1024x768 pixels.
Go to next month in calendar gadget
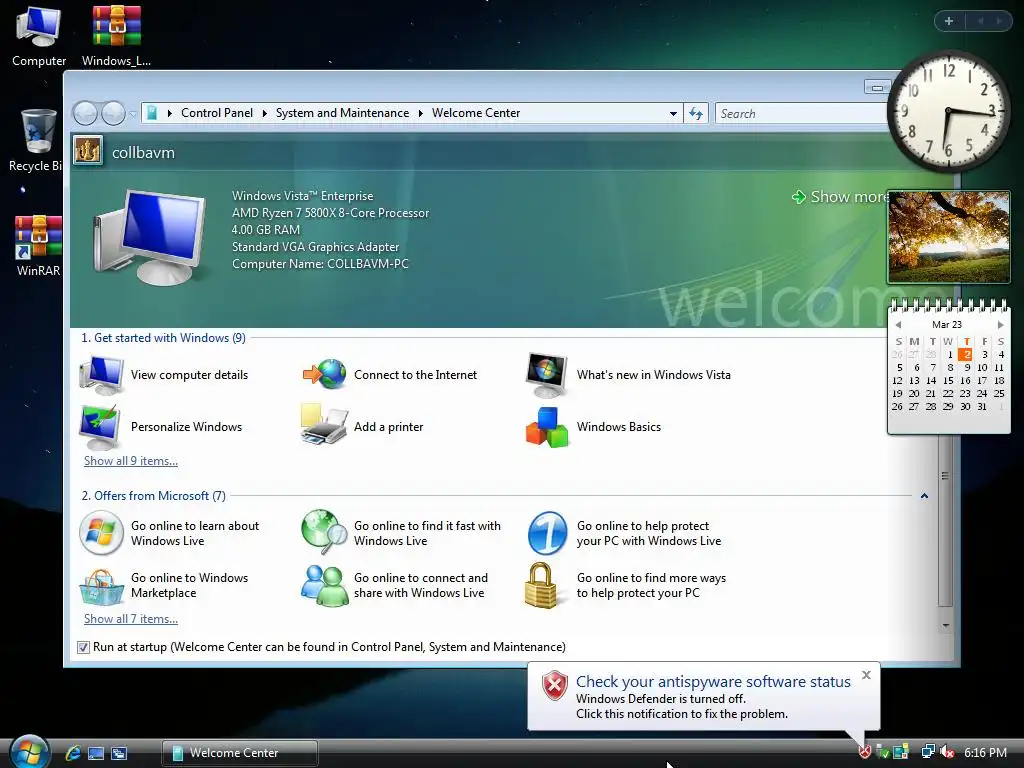pos(1000,325)
